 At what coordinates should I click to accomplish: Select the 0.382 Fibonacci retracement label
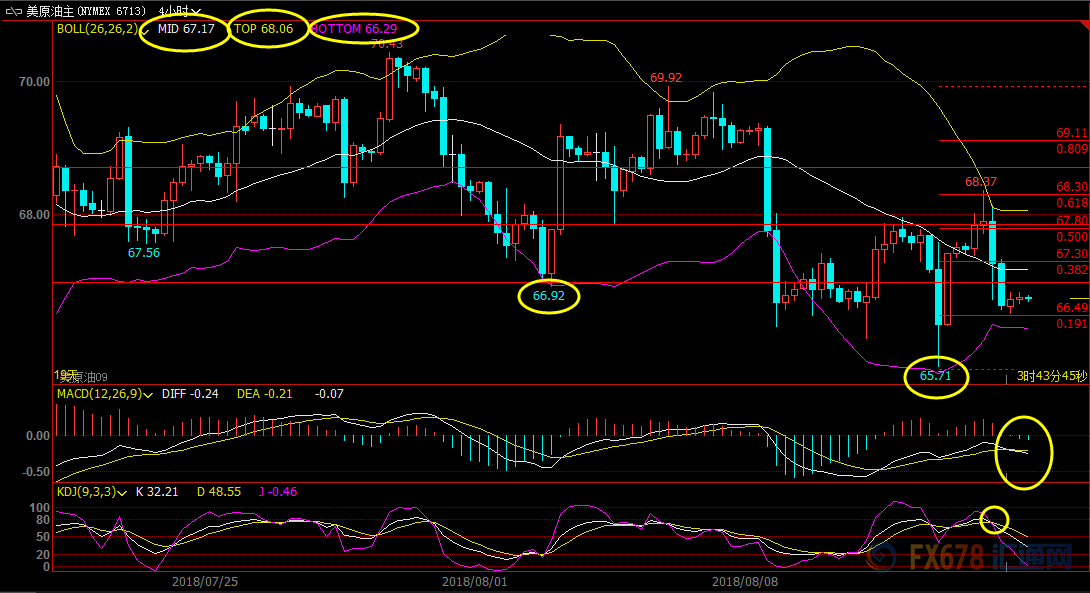pyautogui.click(x=1072, y=269)
